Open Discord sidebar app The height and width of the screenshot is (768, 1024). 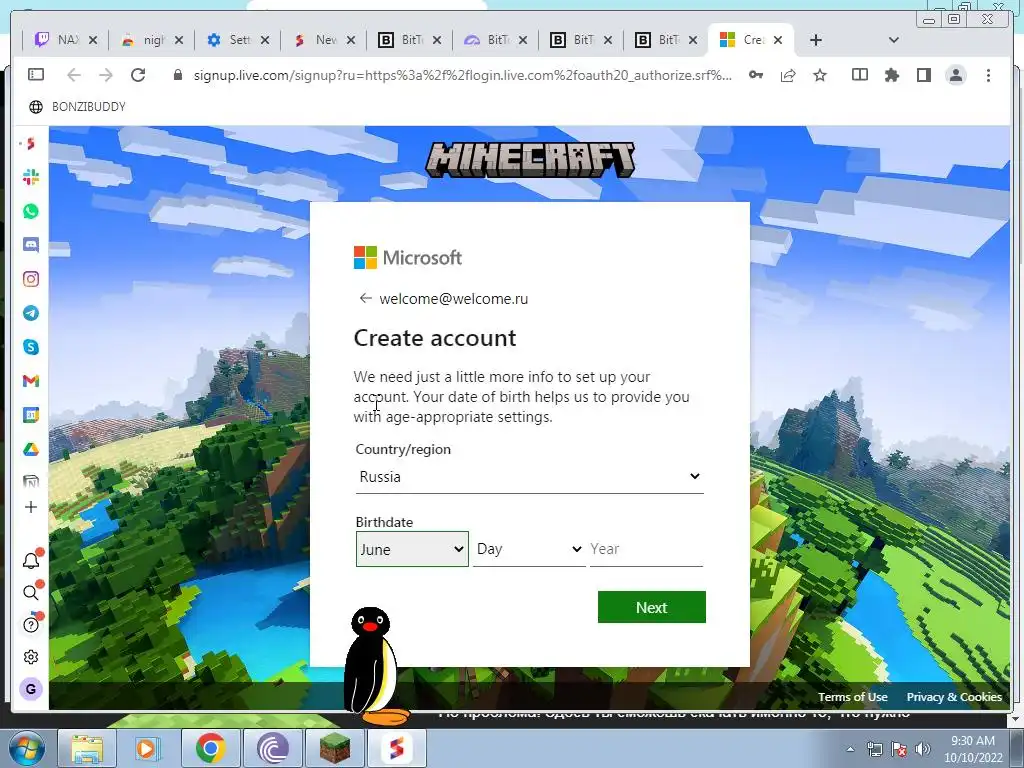pos(31,245)
